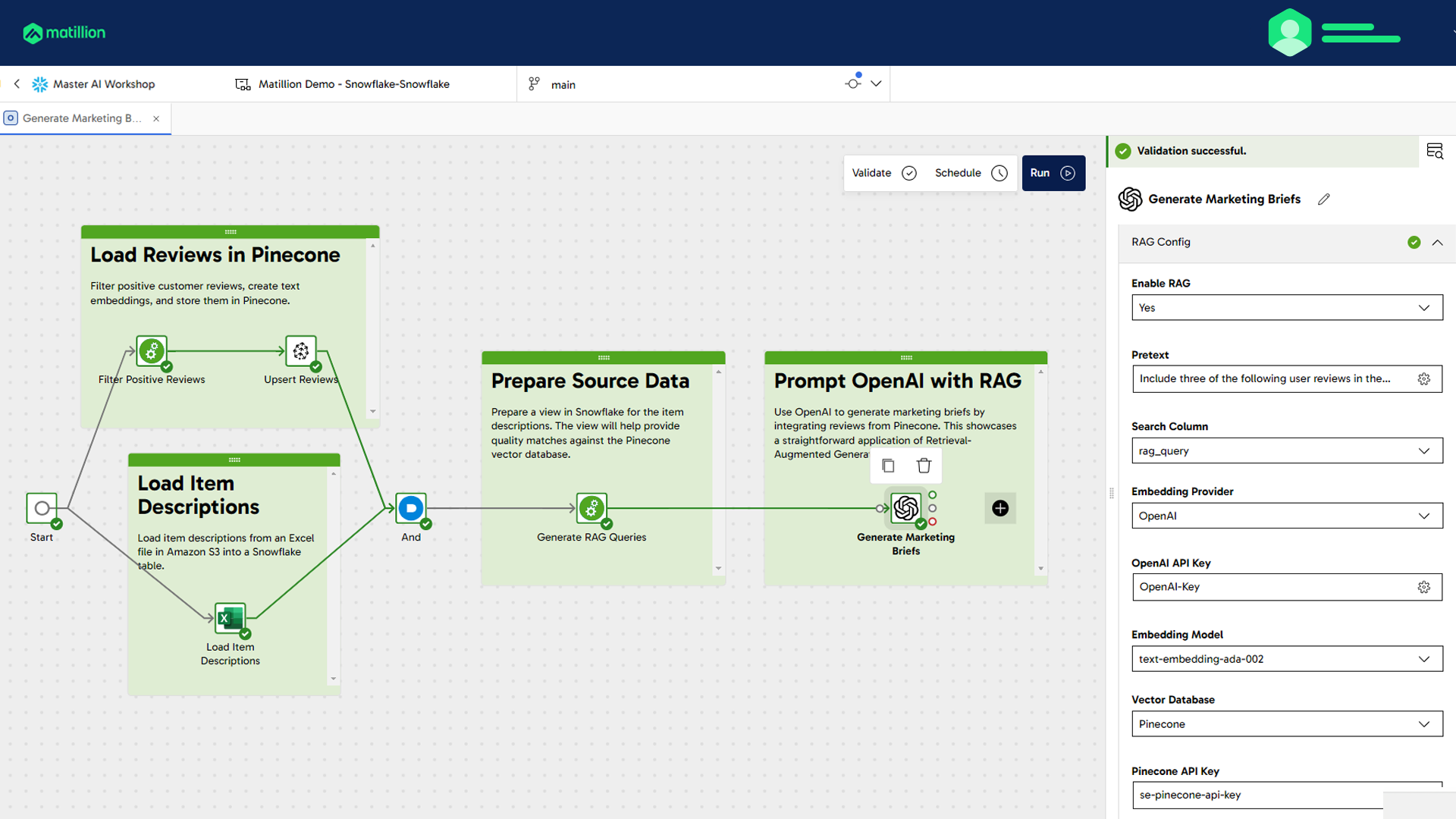Viewport: 1456px width, 819px height.
Task: Select the Filter Positive Reviews component
Action: pyautogui.click(x=151, y=351)
